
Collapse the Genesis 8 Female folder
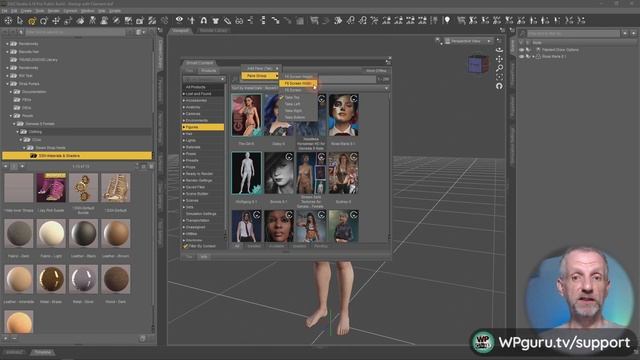(14, 124)
